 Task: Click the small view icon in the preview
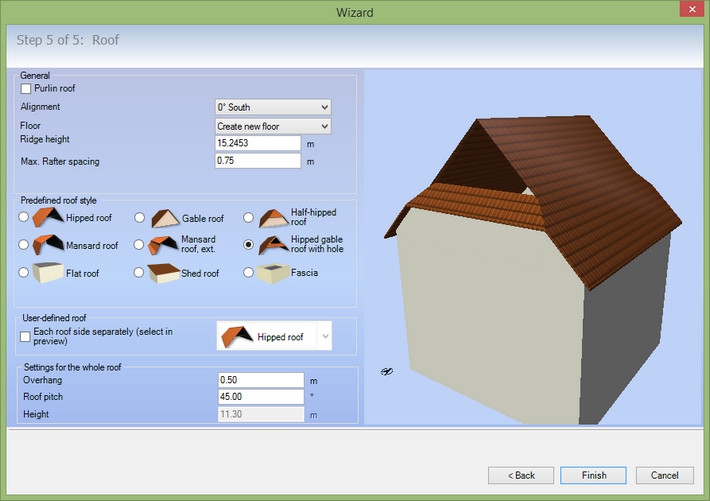pos(386,371)
